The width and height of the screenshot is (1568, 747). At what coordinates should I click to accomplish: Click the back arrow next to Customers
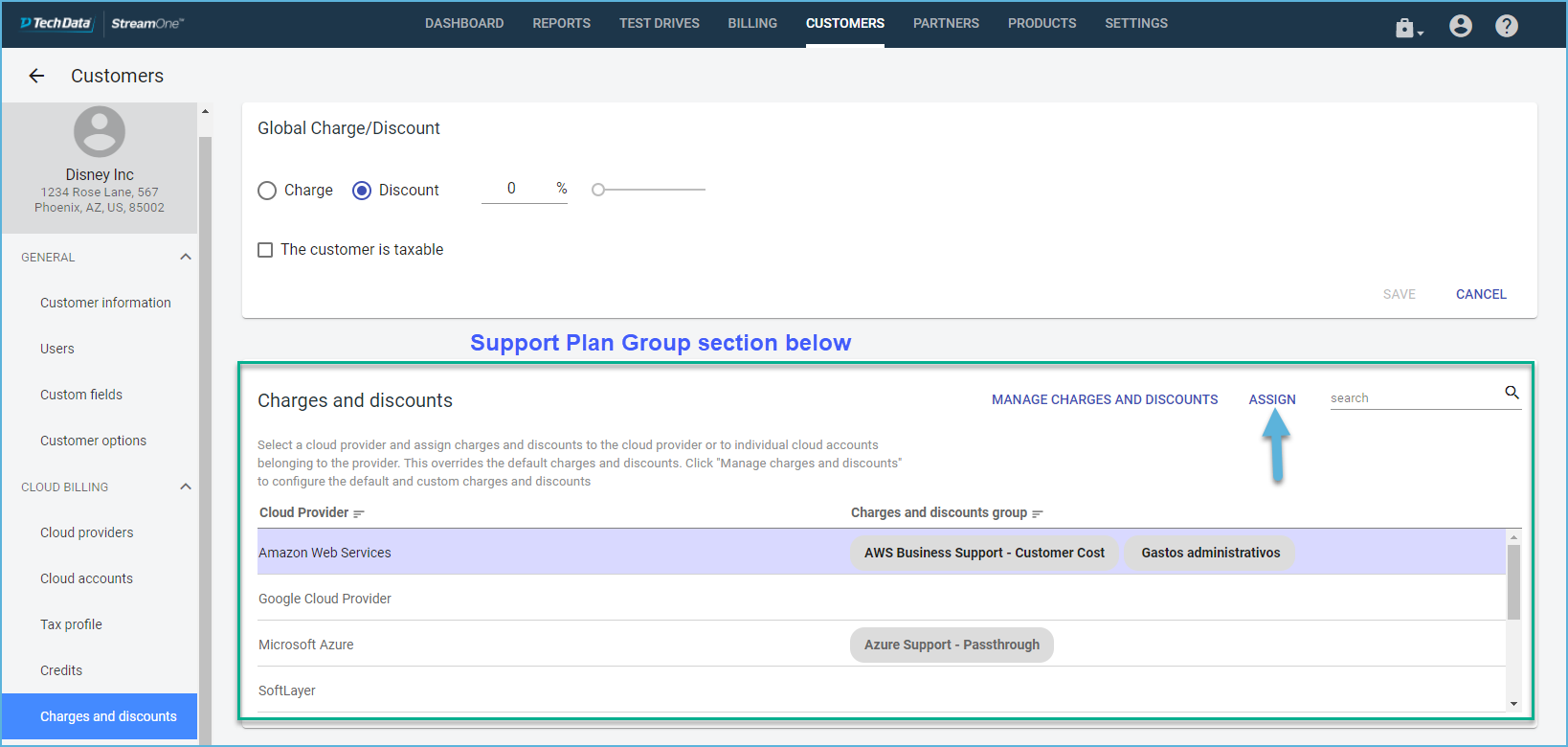click(36, 76)
